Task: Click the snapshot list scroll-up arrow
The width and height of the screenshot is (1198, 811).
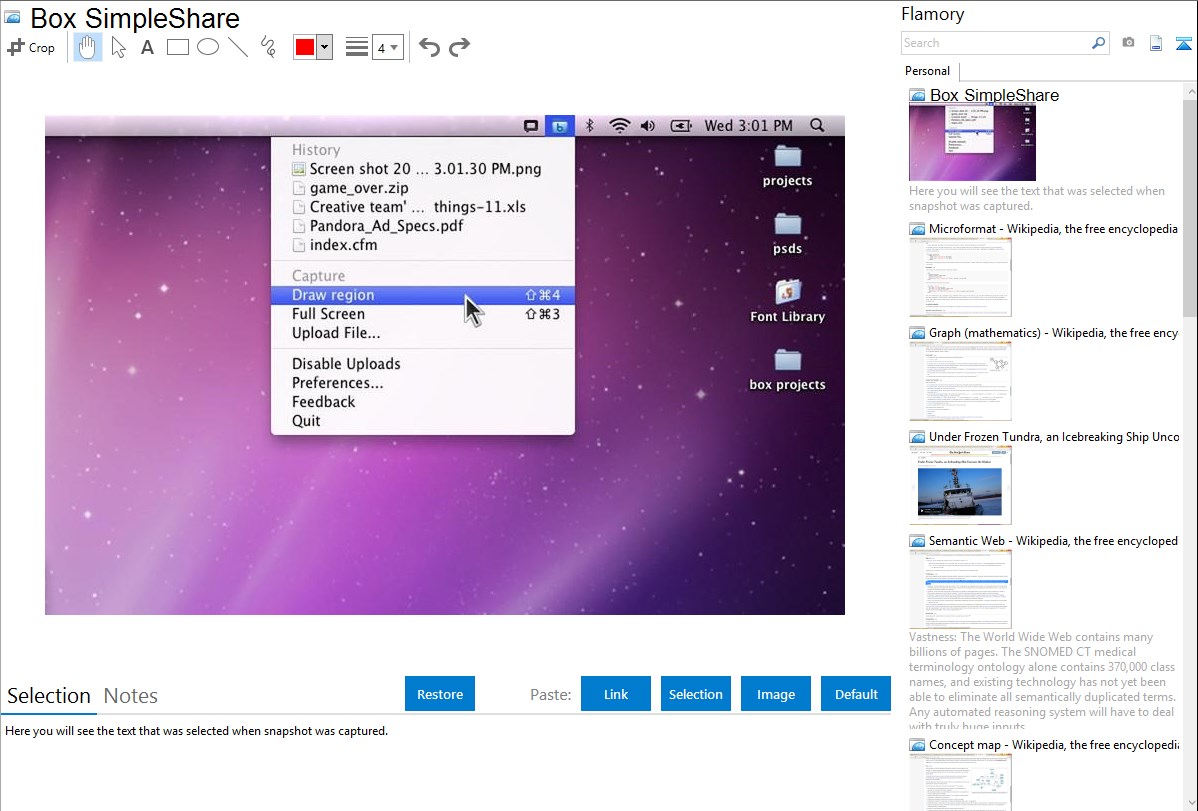Action: click(x=1190, y=91)
